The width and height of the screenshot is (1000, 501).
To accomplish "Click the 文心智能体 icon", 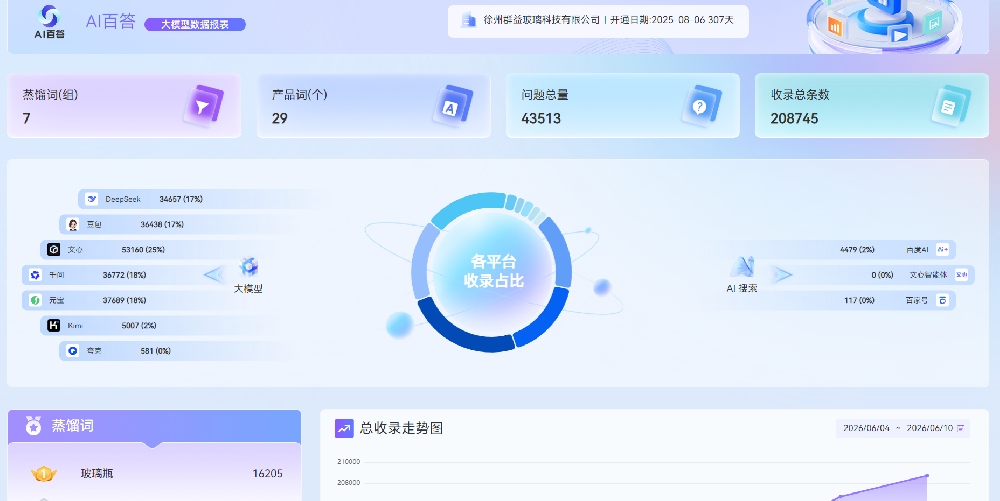I will click(961, 275).
